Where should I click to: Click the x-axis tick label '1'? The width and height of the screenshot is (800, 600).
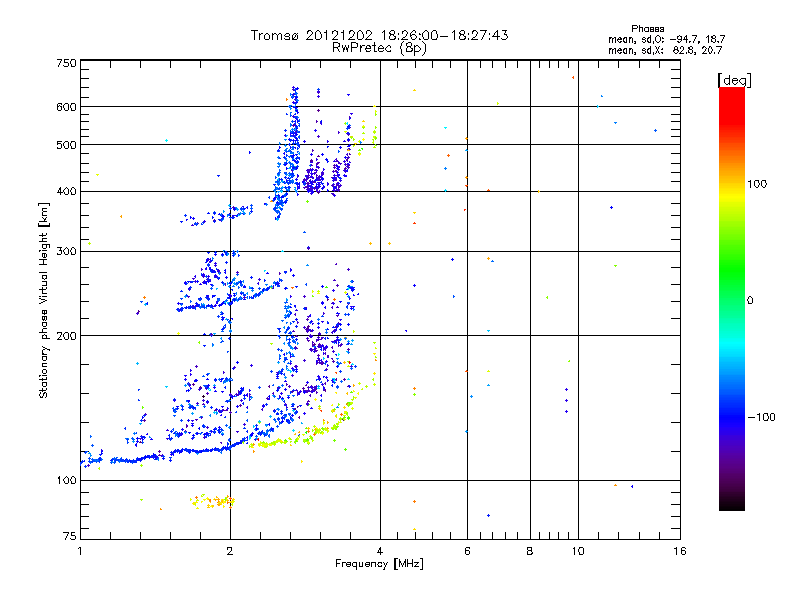tap(80, 551)
